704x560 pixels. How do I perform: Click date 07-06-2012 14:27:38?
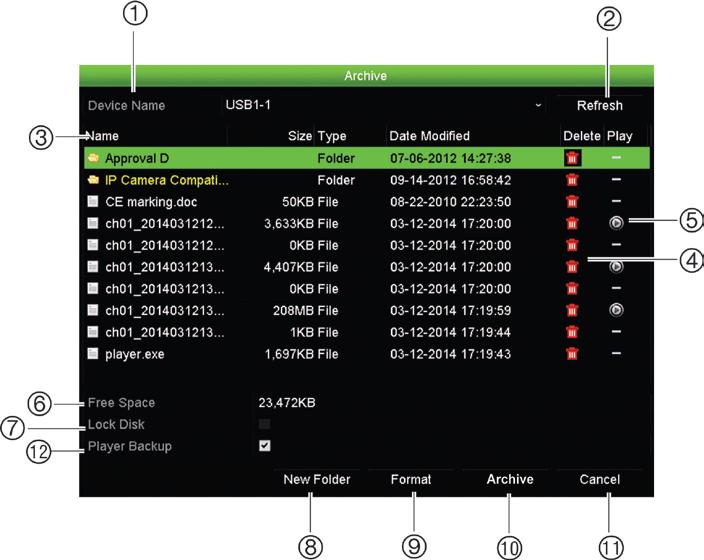tap(450, 158)
